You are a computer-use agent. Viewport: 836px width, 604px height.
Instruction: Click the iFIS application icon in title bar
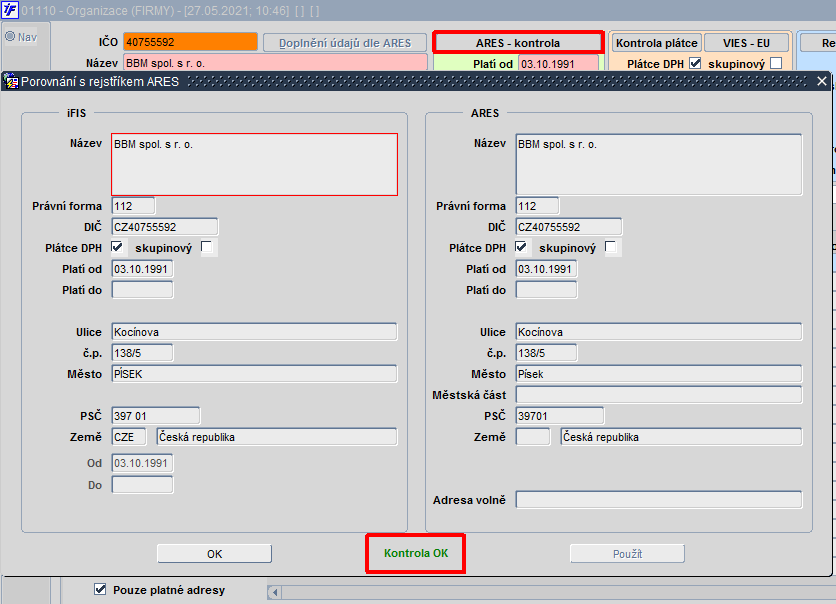coord(10,10)
